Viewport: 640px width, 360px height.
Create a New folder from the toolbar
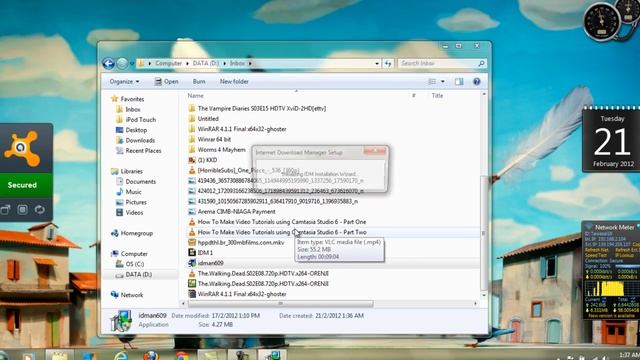tap(234, 82)
